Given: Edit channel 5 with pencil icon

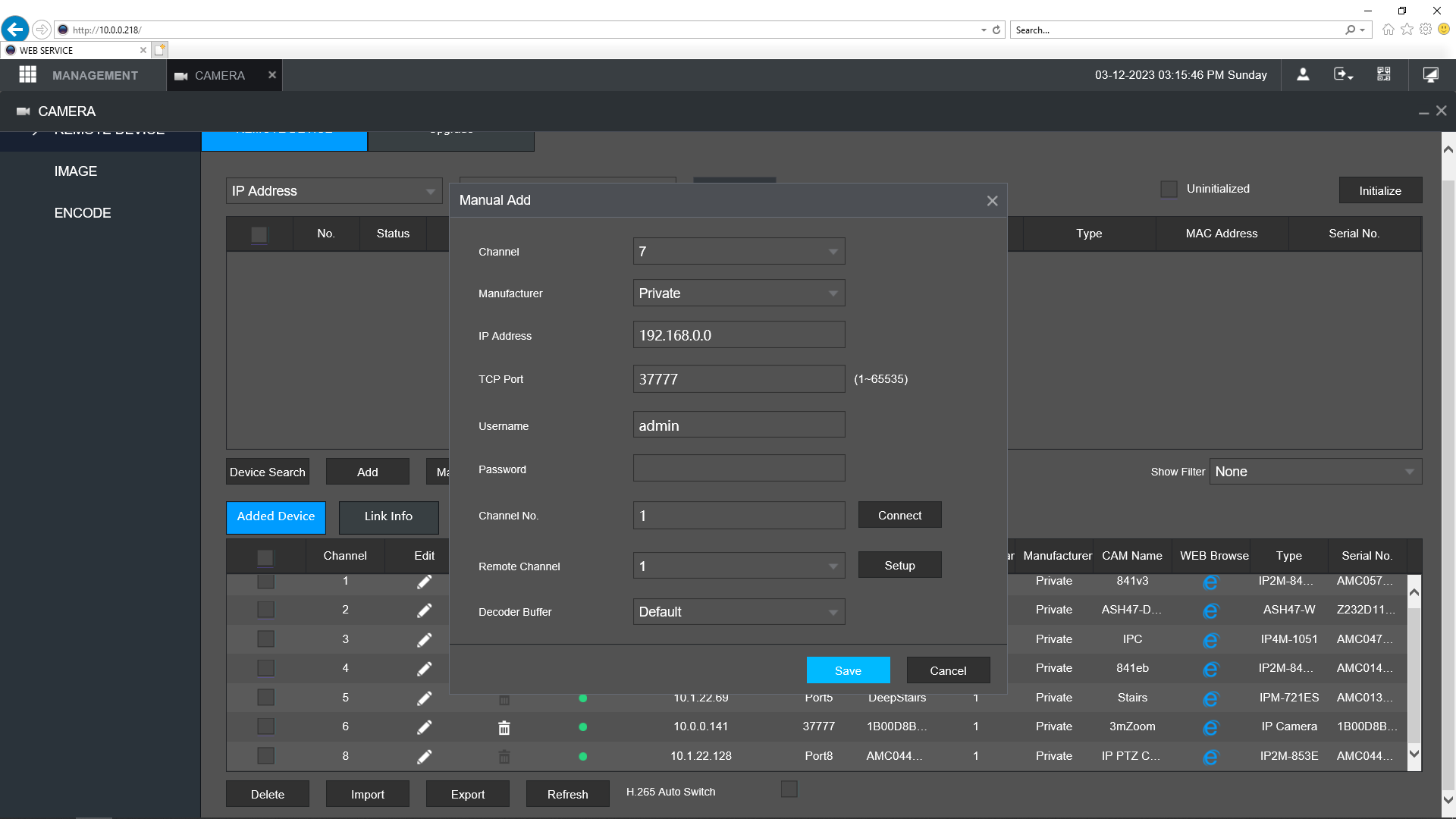Looking at the screenshot, I should click(425, 698).
